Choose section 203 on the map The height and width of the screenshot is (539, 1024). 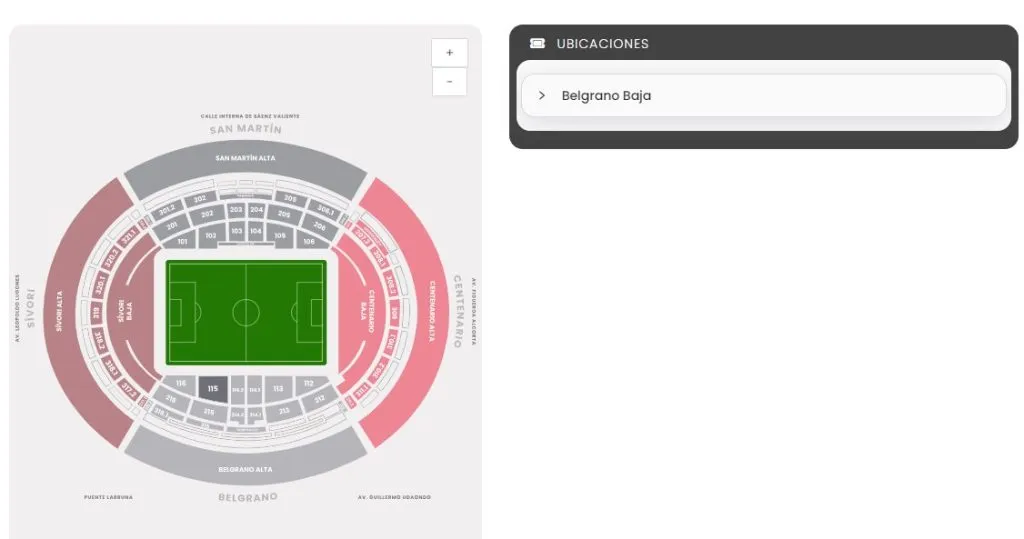(x=236, y=210)
